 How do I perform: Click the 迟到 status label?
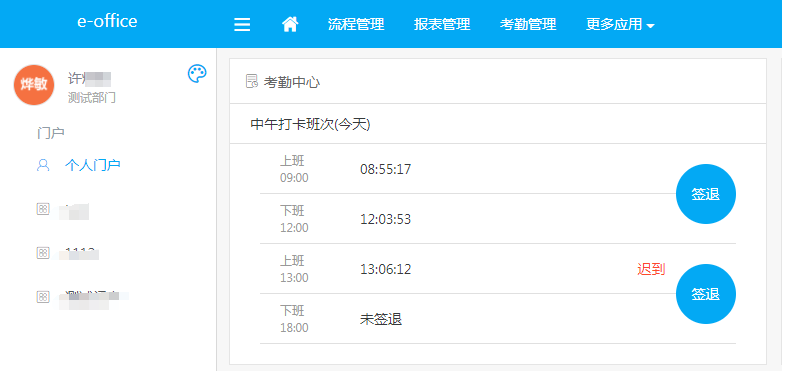(x=651, y=269)
